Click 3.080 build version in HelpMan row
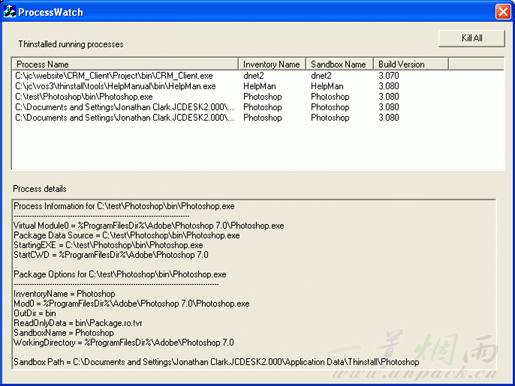The width and height of the screenshot is (515, 386). click(x=389, y=86)
